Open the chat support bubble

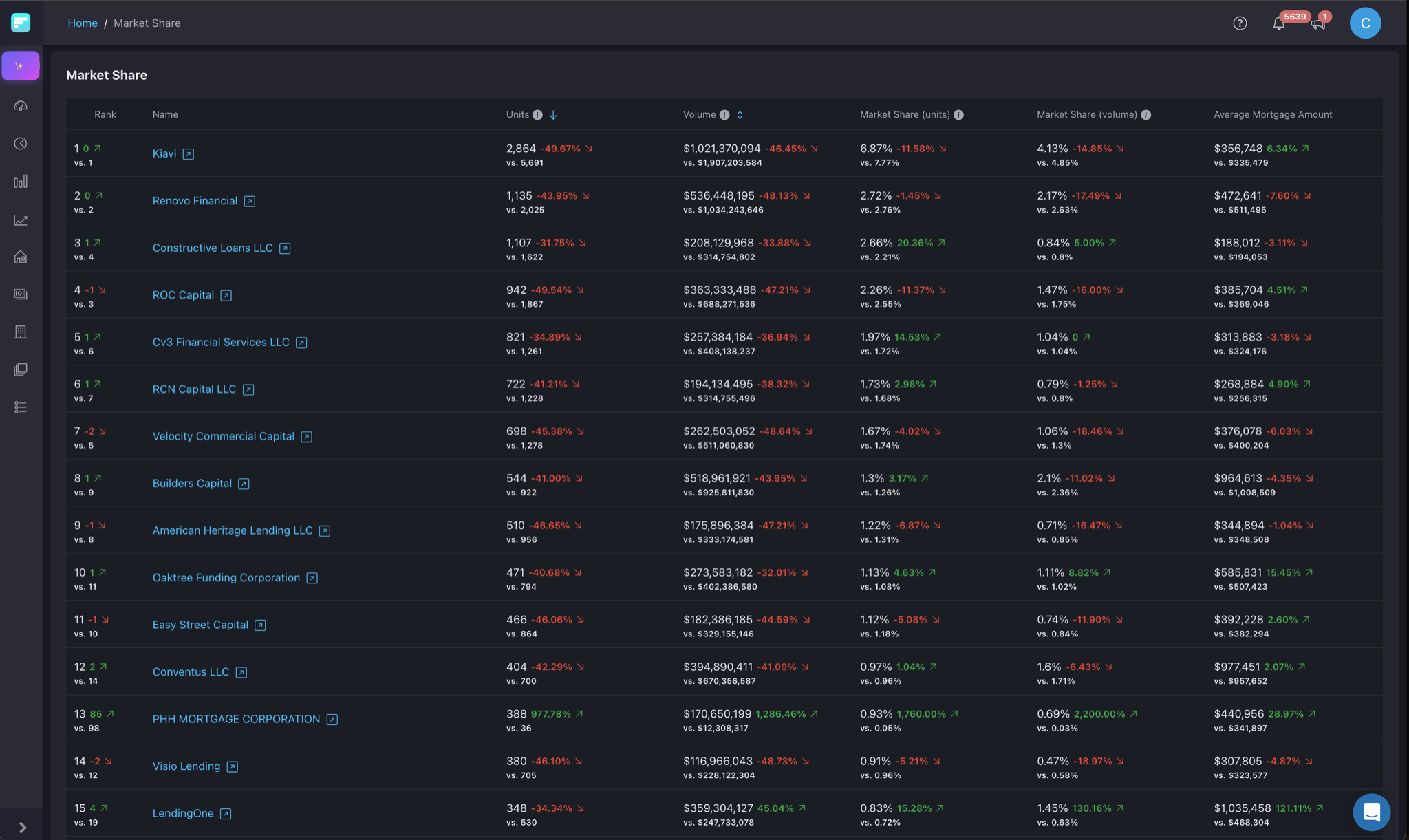pyautogui.click(x=1371, y=812)
